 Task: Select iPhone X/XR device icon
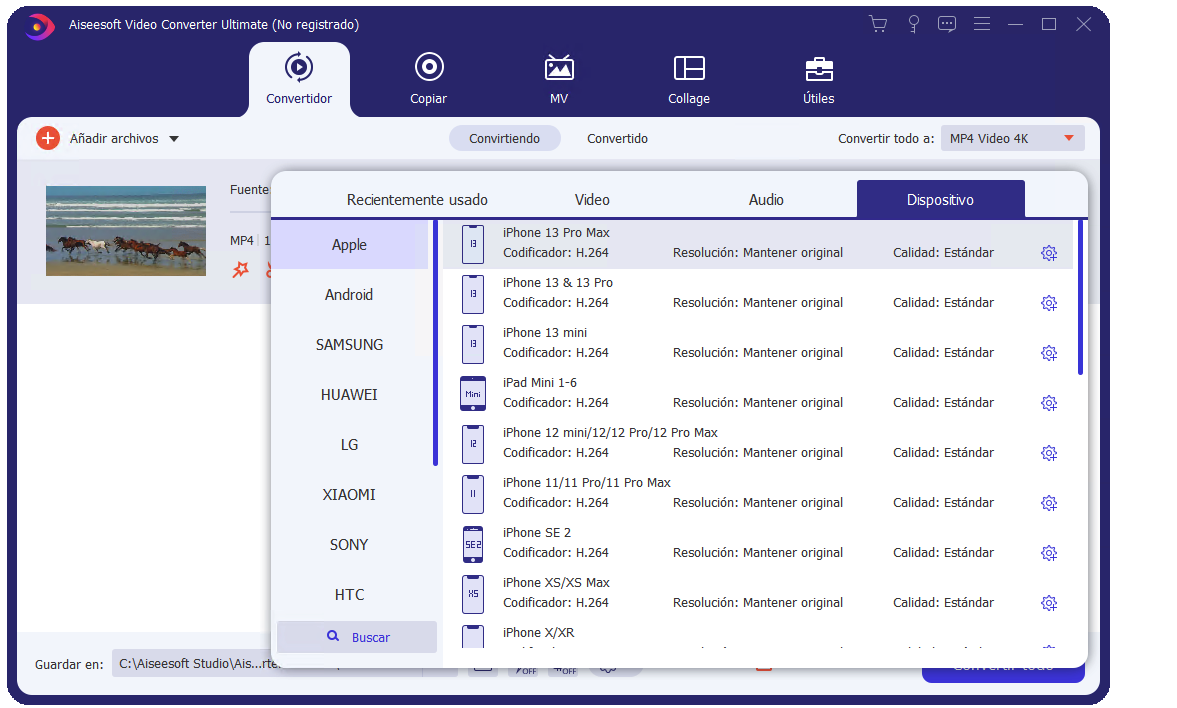pyautogui.click(x=473, y=637)
